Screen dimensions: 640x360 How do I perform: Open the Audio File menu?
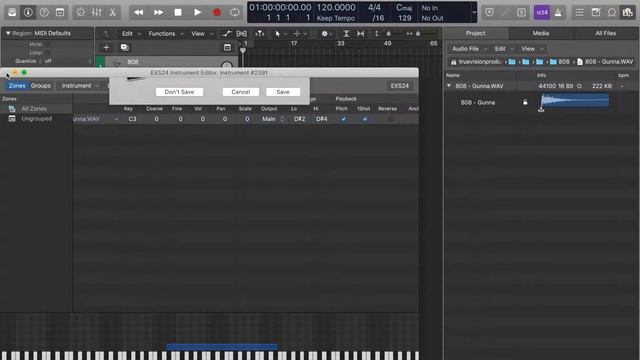pos(469,49)
